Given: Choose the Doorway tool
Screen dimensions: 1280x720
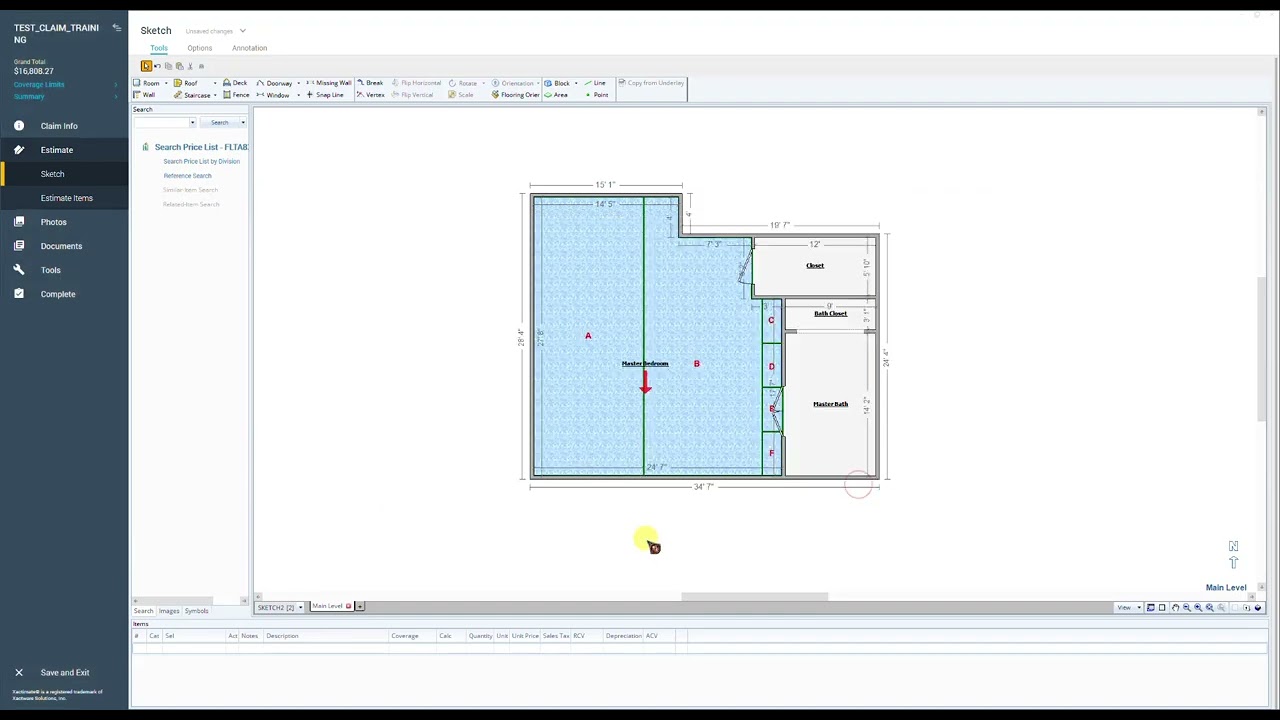Looking at the screenshot, I should click(x=274, y=83).
